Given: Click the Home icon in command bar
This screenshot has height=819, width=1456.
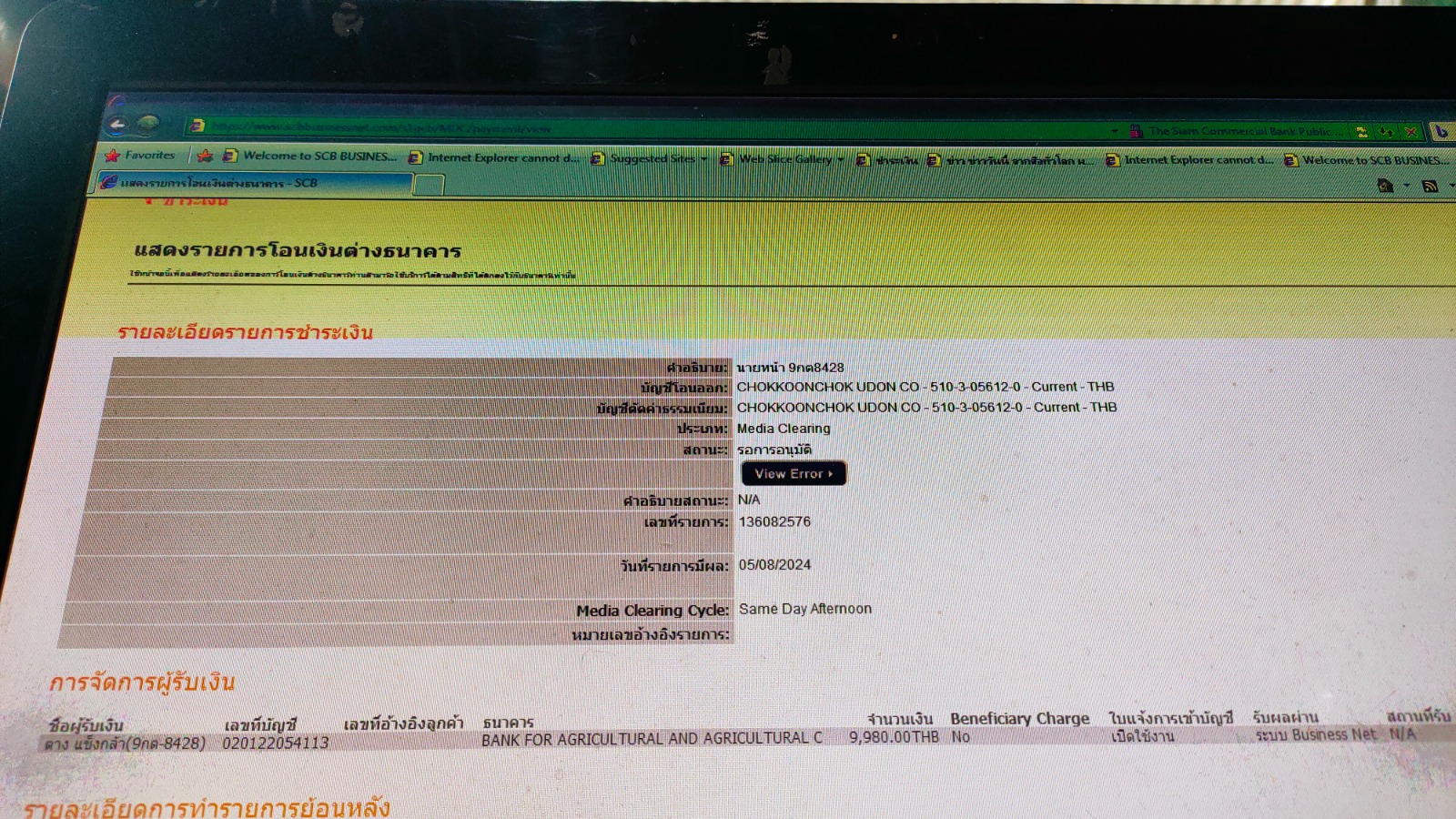Looking at the screenshot, I should [x=1385, y=186].
